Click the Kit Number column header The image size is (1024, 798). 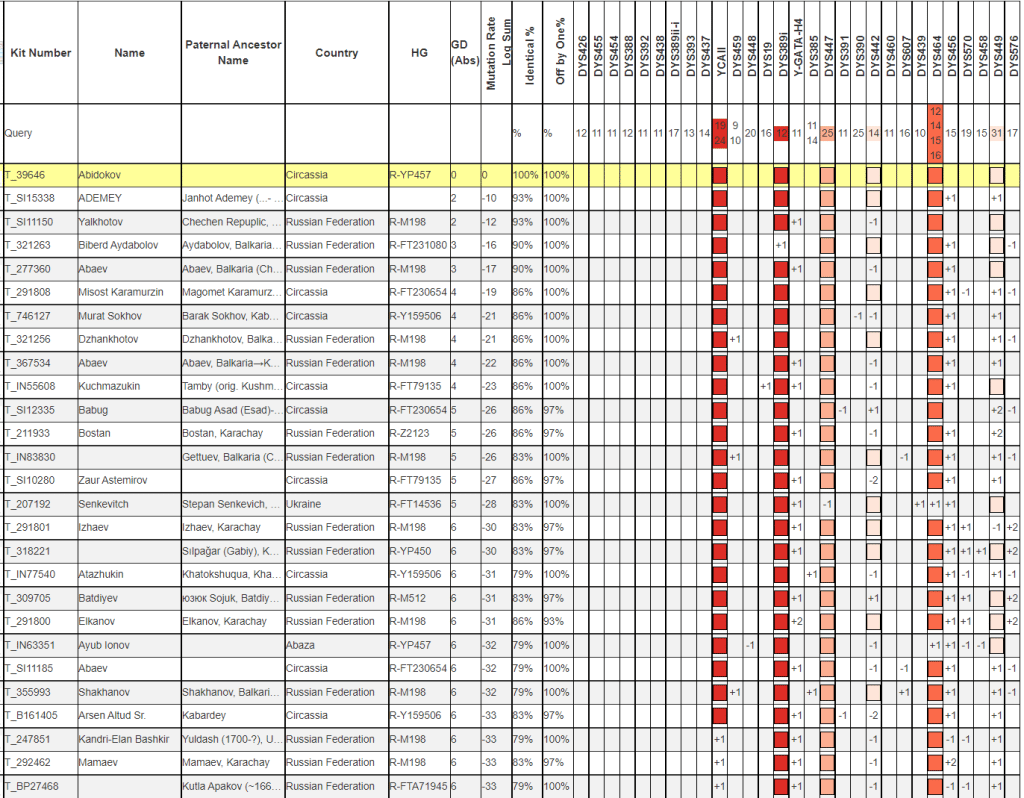[x=40, y=53]
